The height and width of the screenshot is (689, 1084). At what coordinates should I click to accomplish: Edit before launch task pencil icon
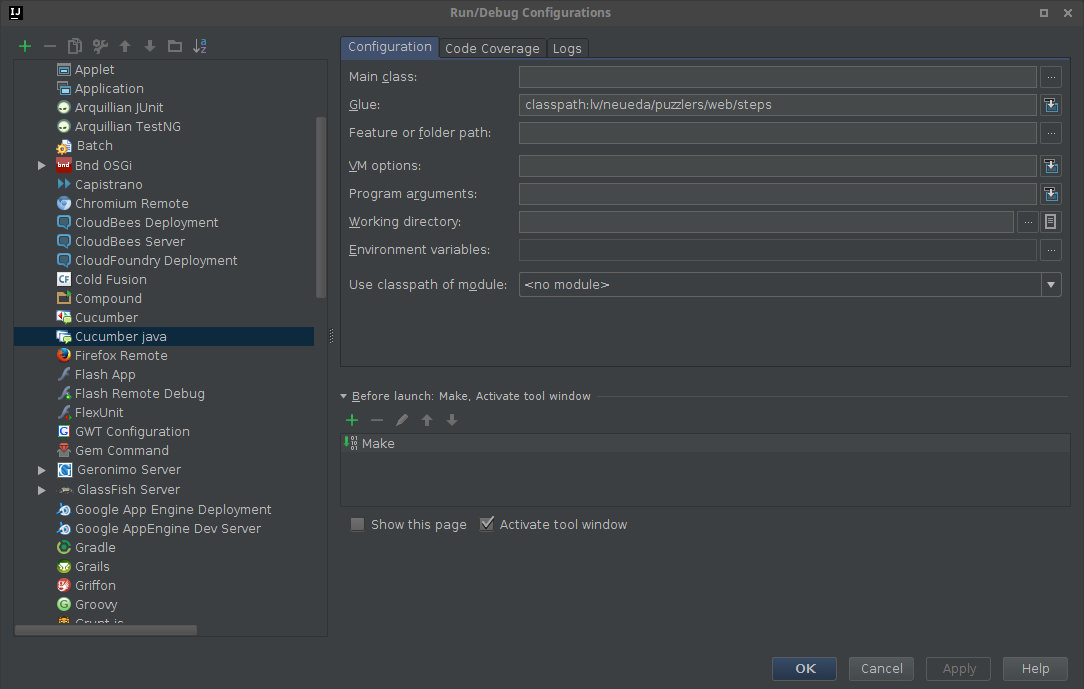tap(402, 420)
